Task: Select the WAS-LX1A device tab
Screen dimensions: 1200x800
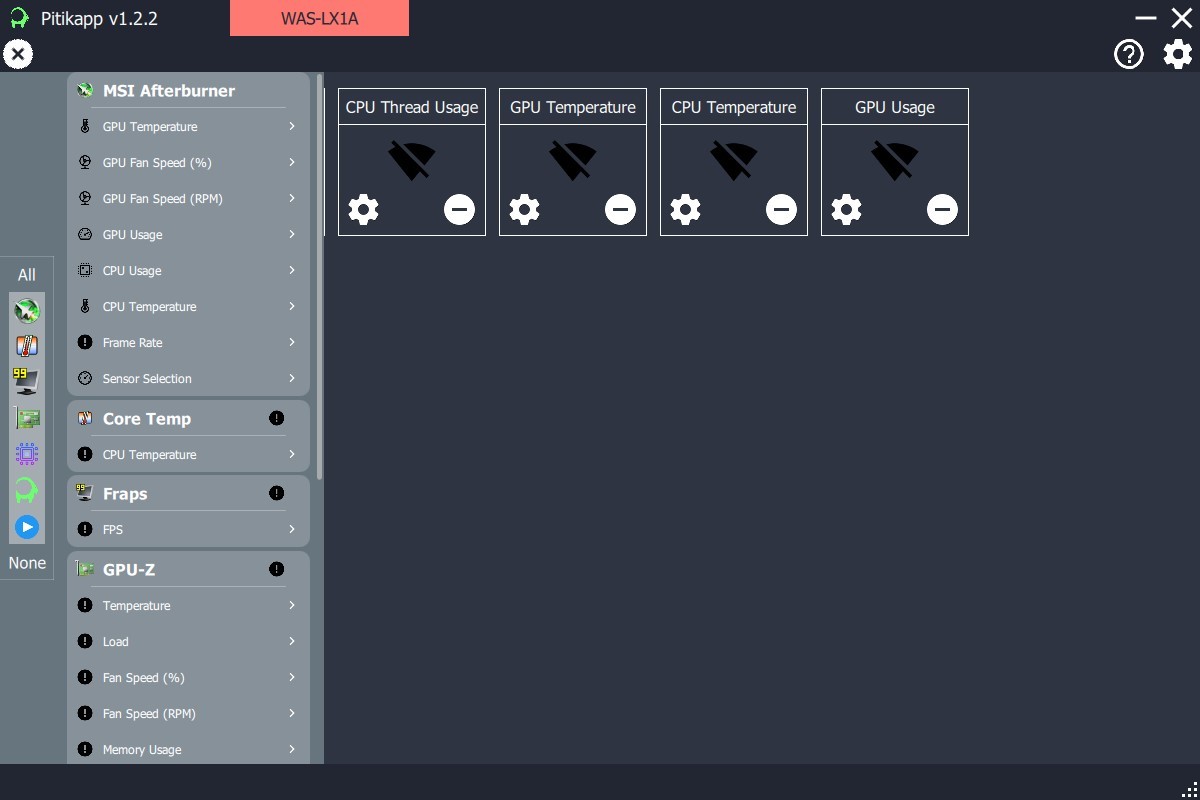Action: coord(319,18)
